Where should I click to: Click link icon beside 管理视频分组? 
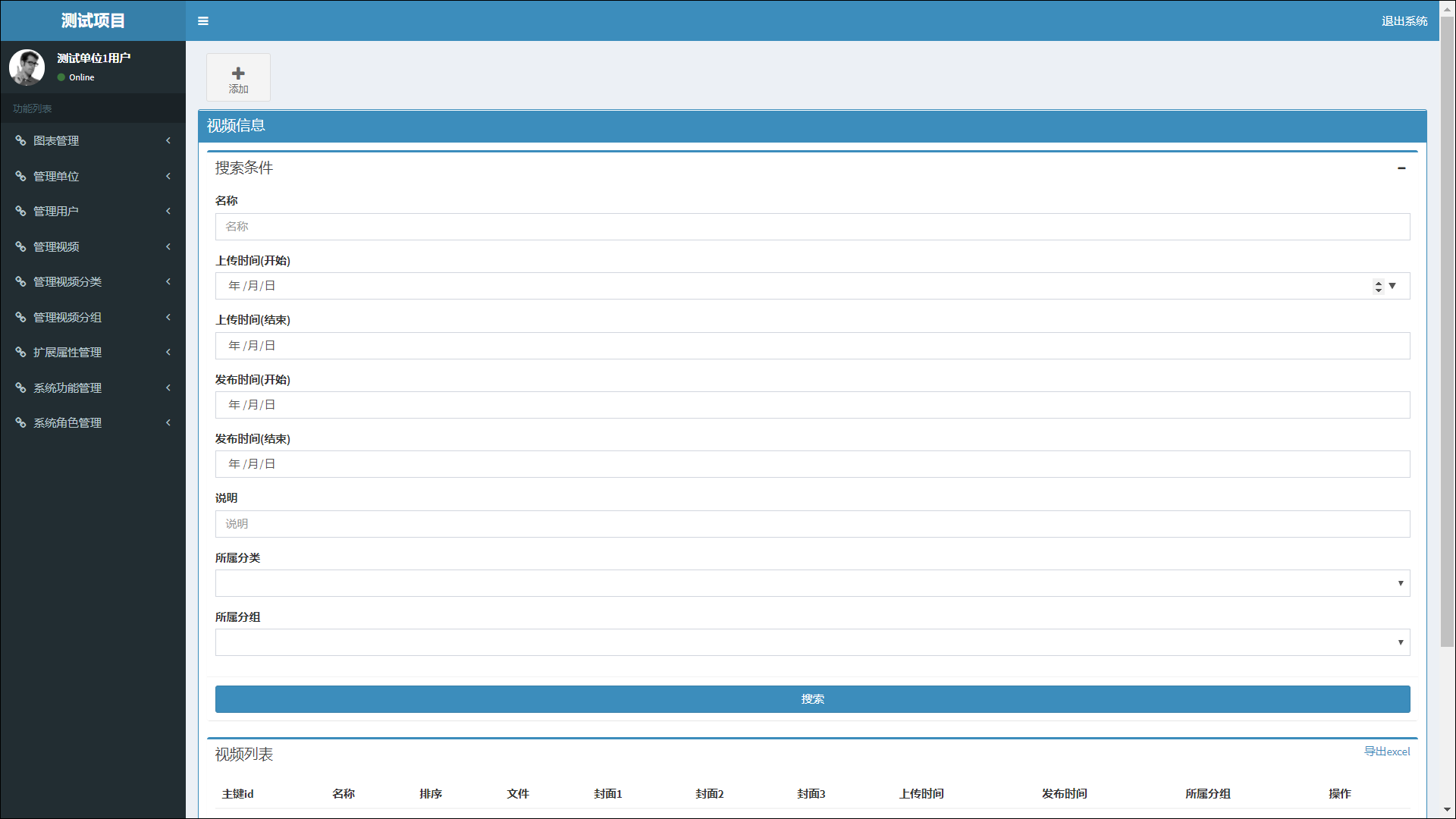(x=20, y=317)
